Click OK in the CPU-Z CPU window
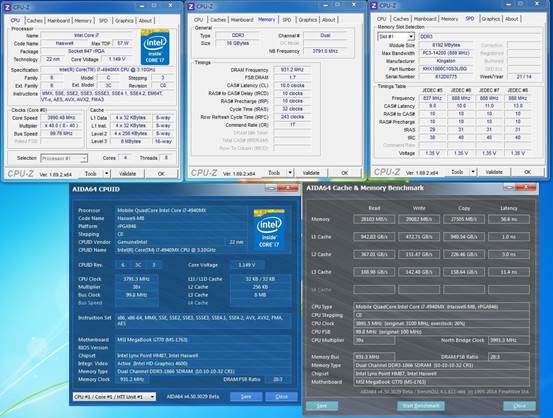Screen dimensions: 553x418 click(161, 174)
